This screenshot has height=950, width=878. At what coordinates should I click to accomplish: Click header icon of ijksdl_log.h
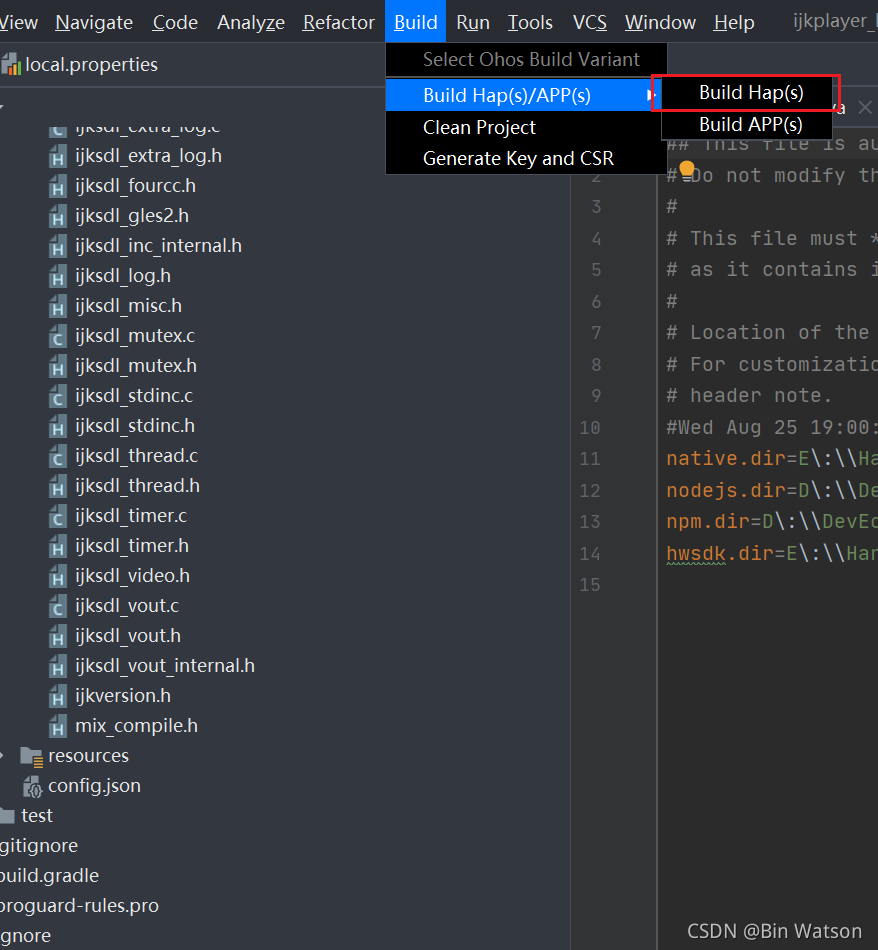pos(58,277)
